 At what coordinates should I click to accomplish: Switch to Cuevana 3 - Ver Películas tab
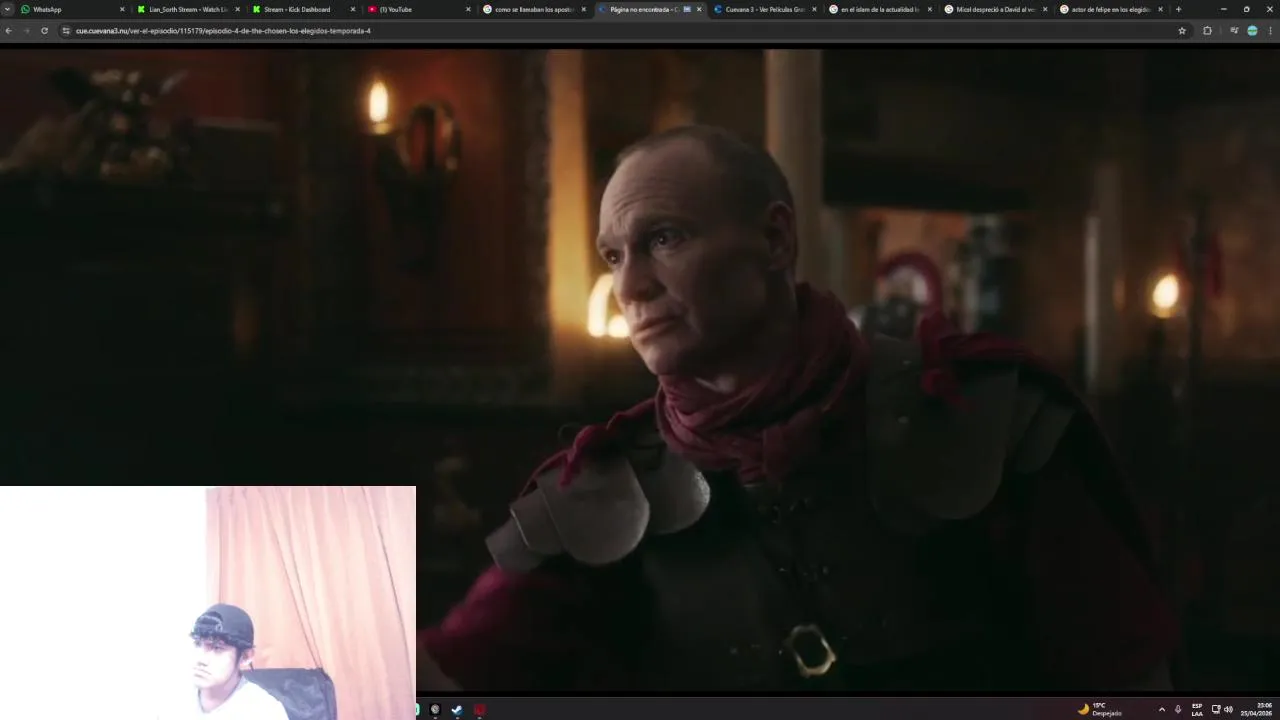pos(763,9)
